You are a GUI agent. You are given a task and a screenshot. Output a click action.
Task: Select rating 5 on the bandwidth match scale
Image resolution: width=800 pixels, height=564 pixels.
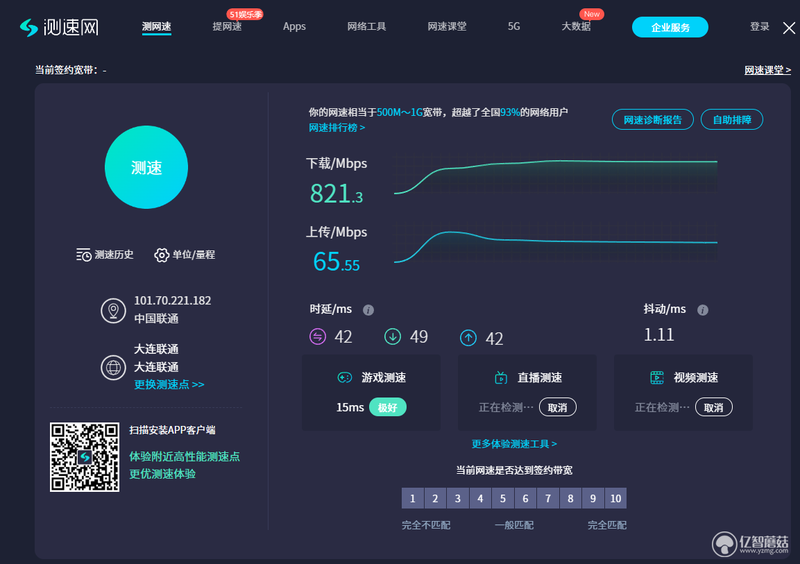[x=503, y=498]
